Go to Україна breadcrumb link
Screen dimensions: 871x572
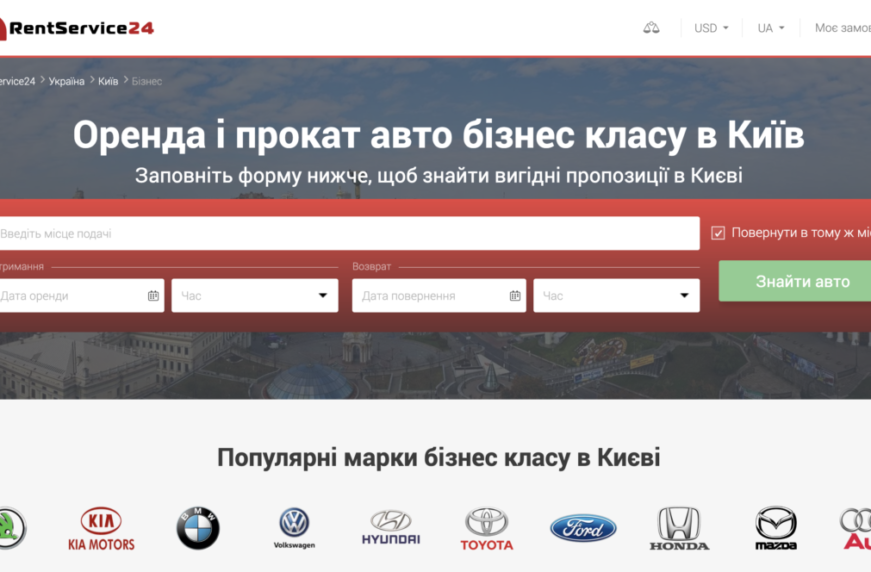click(x=67, y=81)
